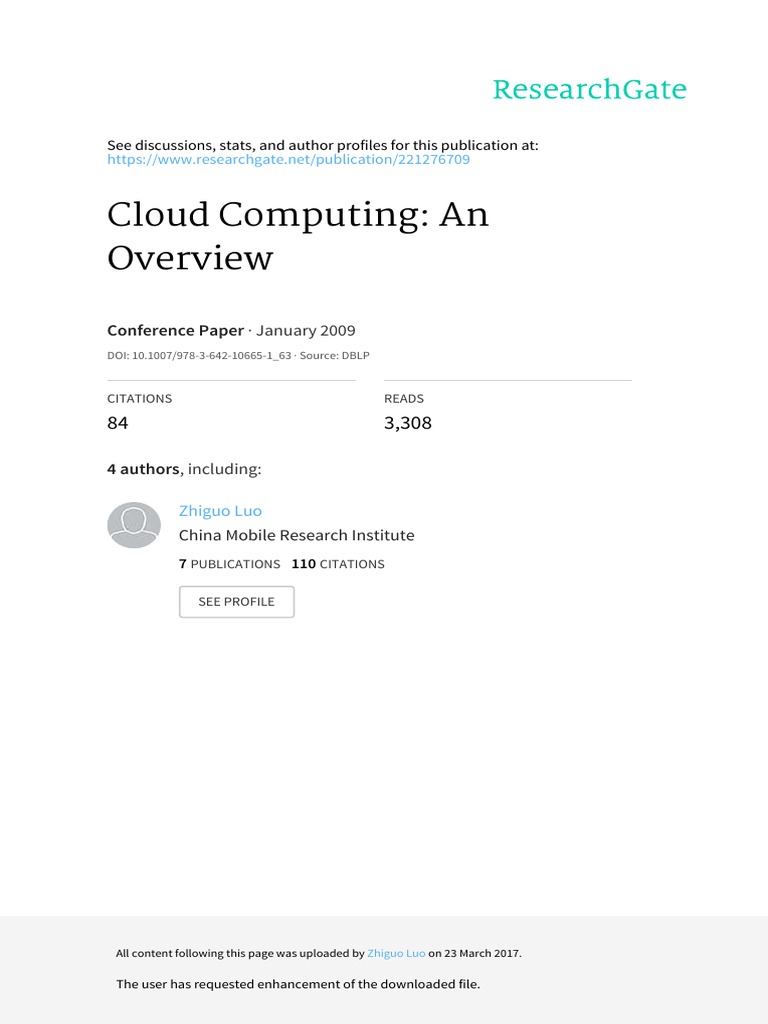
Task: Click the ResearchGate logo
Action: pyautogui.click(x=589, y=90)
